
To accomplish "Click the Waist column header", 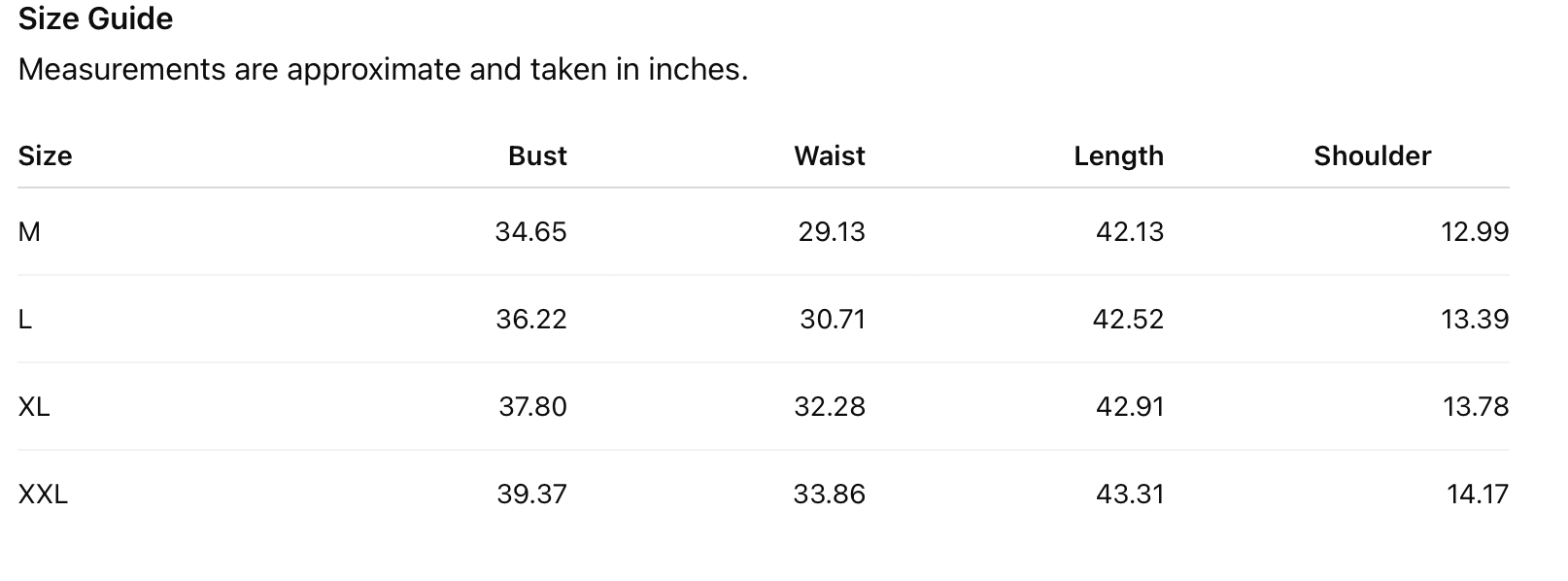I will (829, 156).
